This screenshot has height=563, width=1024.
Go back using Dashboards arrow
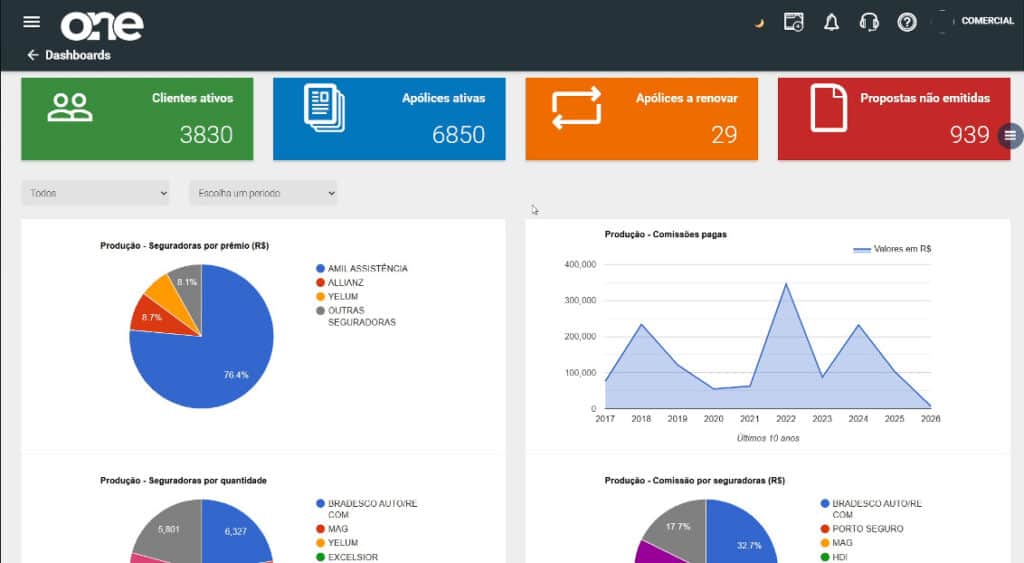[x=33, y=55]
